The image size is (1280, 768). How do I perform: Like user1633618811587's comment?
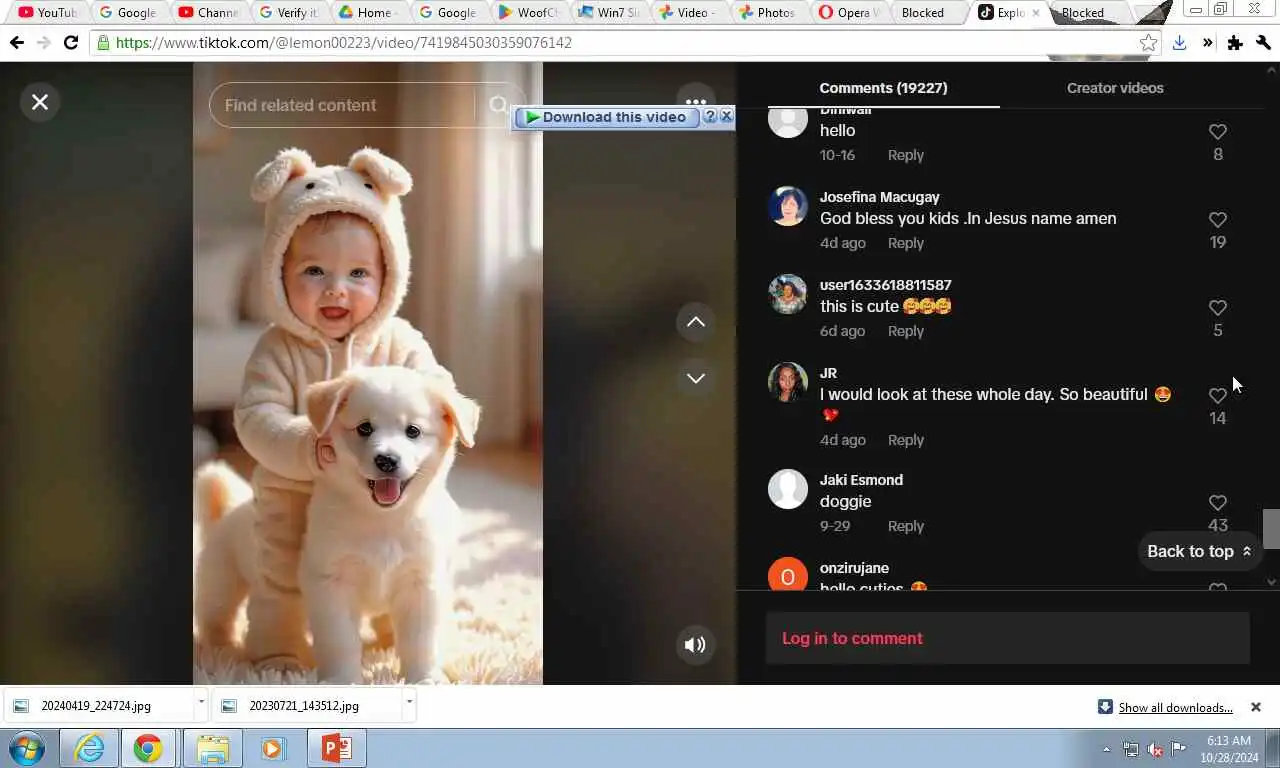(1217, 308)
